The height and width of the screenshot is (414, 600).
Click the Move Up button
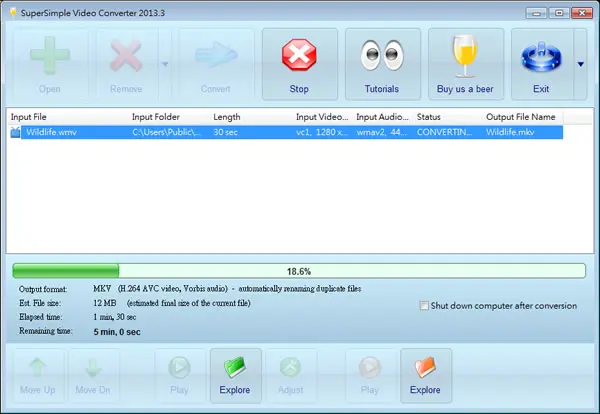(38, 376)
